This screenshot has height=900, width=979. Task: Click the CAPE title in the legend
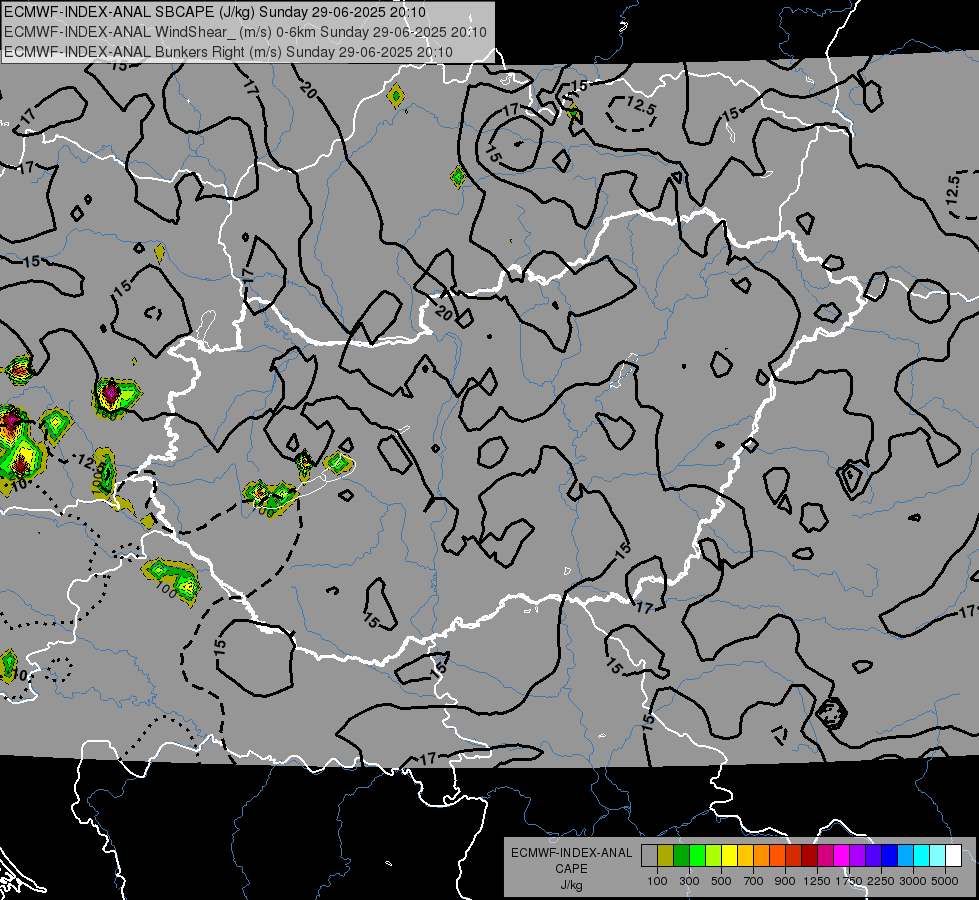tap(571, 868)
